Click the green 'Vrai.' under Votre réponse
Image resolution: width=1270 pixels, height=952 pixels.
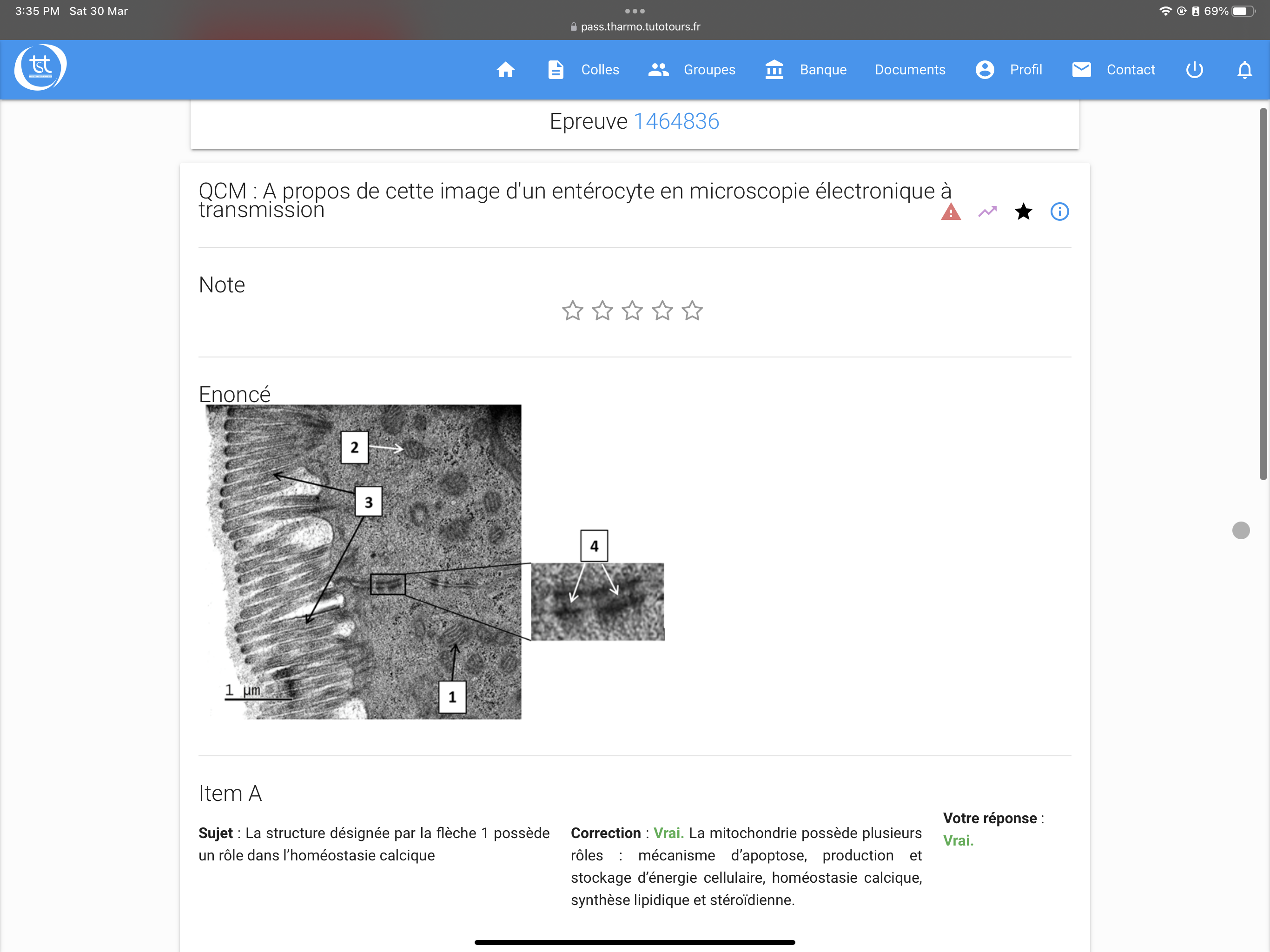[958, 840]
